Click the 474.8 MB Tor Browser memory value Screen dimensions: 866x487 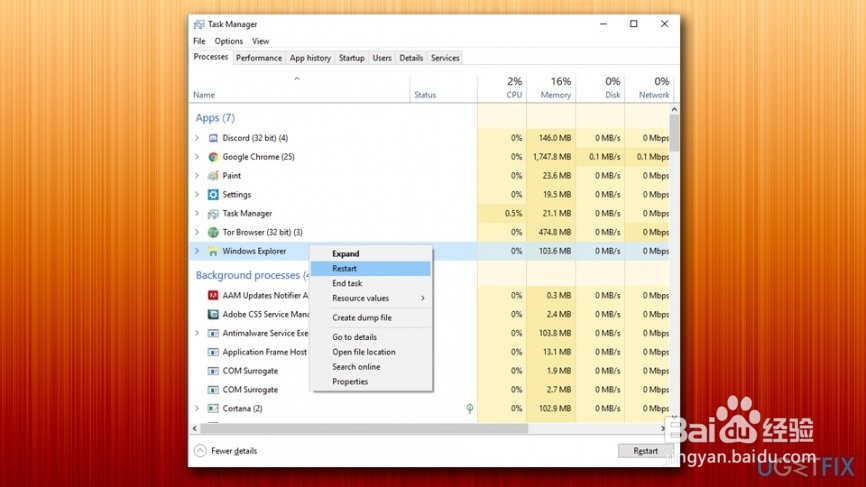coord(555,232)
